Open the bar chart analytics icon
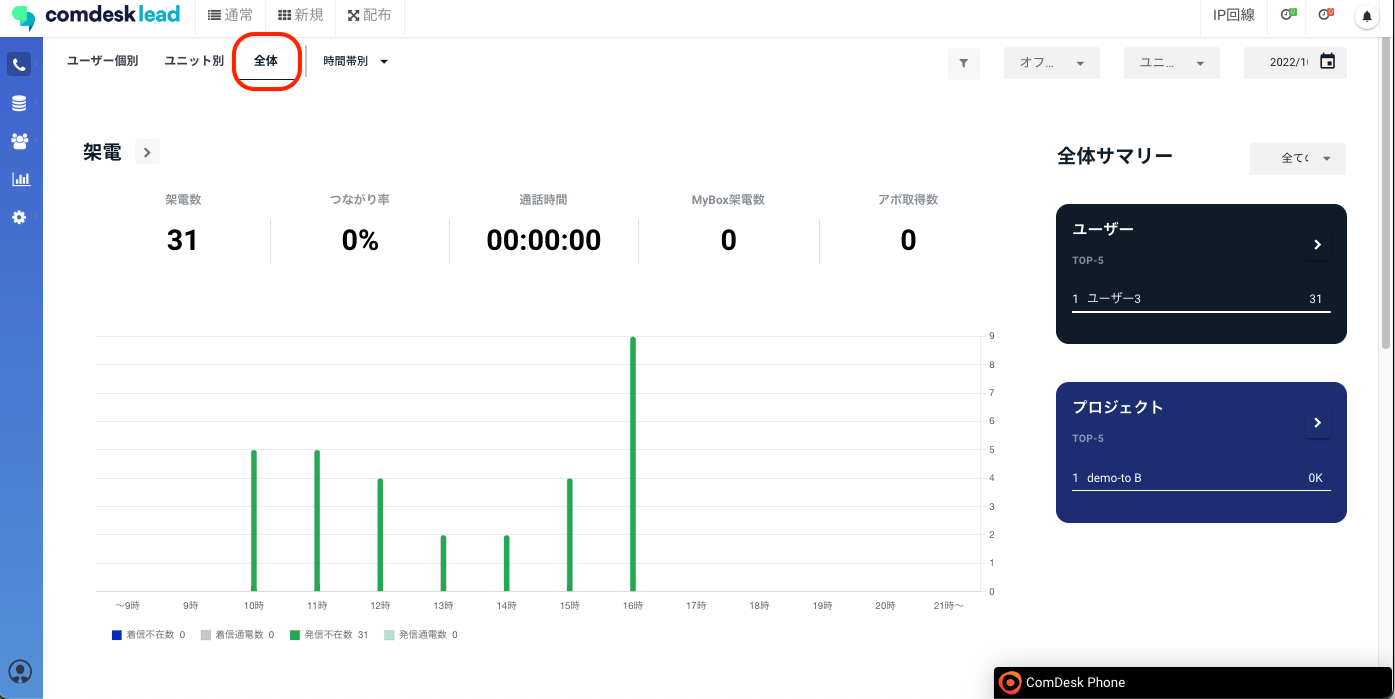 pos(20,179)
